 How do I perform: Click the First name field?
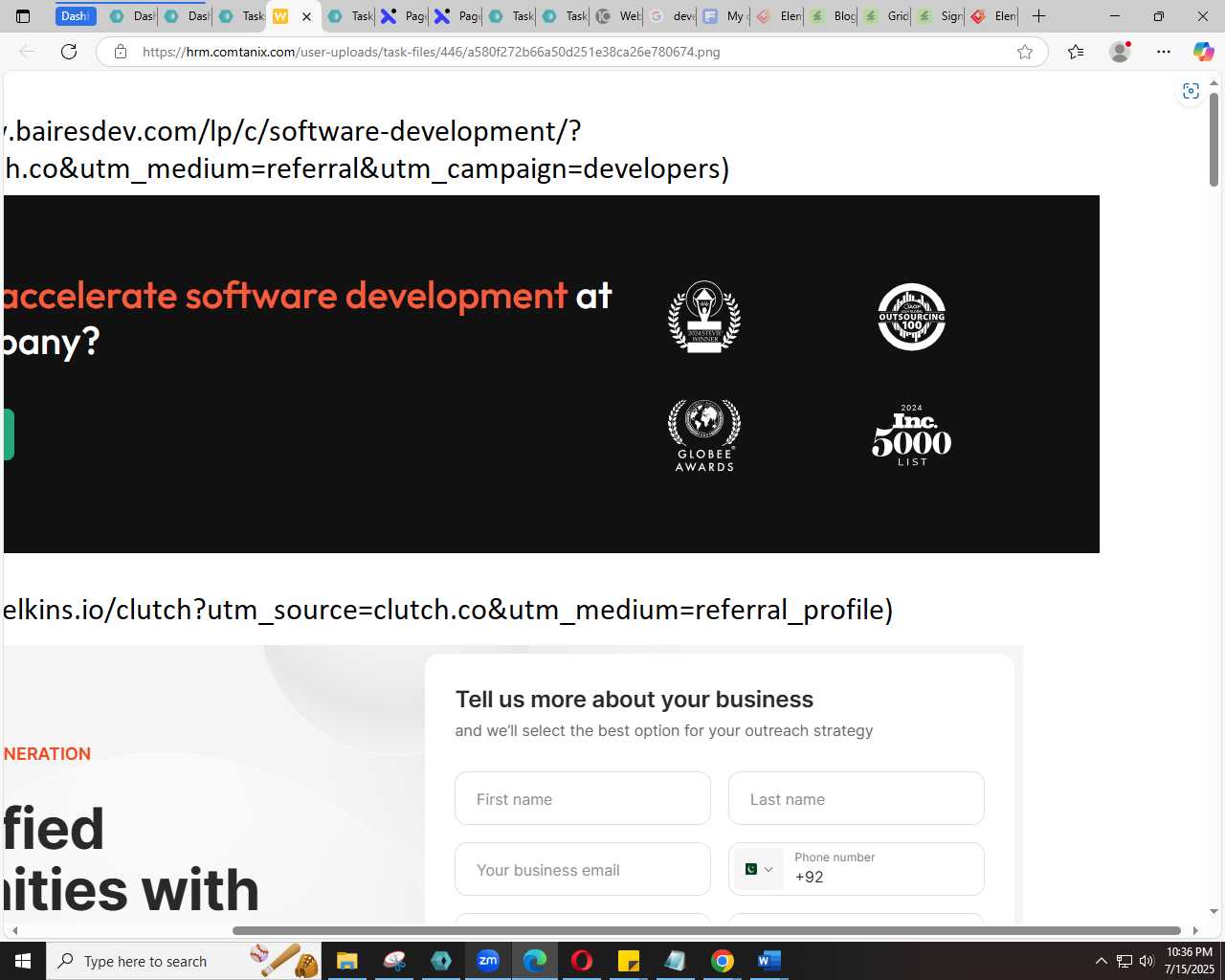coord(583,798)
